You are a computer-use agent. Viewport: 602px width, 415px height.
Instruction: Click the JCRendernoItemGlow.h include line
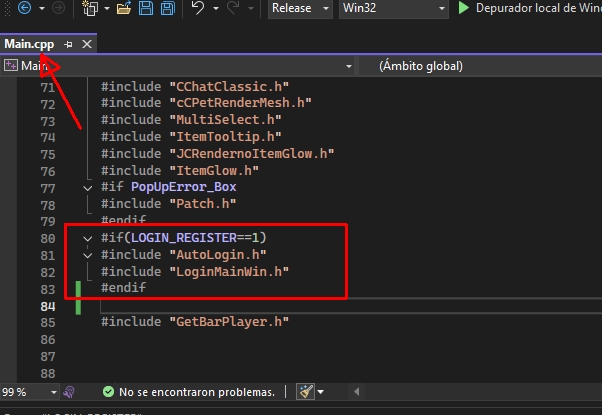[x=217, y=154]
